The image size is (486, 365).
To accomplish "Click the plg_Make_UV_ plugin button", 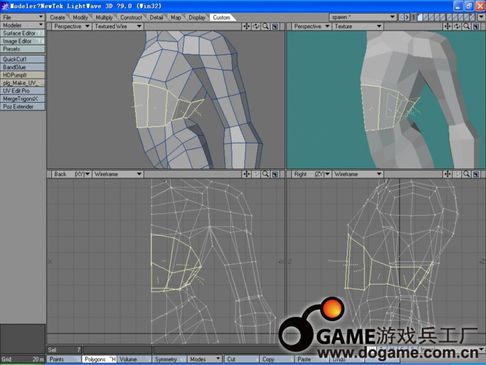I will [x=22, y=83].
